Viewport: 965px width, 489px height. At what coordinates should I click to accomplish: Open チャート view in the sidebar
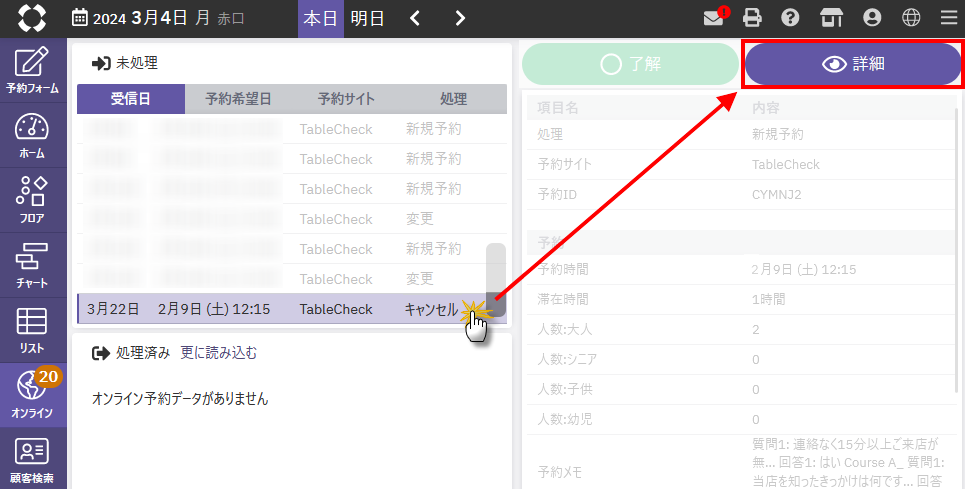click(x=33, y=265)
